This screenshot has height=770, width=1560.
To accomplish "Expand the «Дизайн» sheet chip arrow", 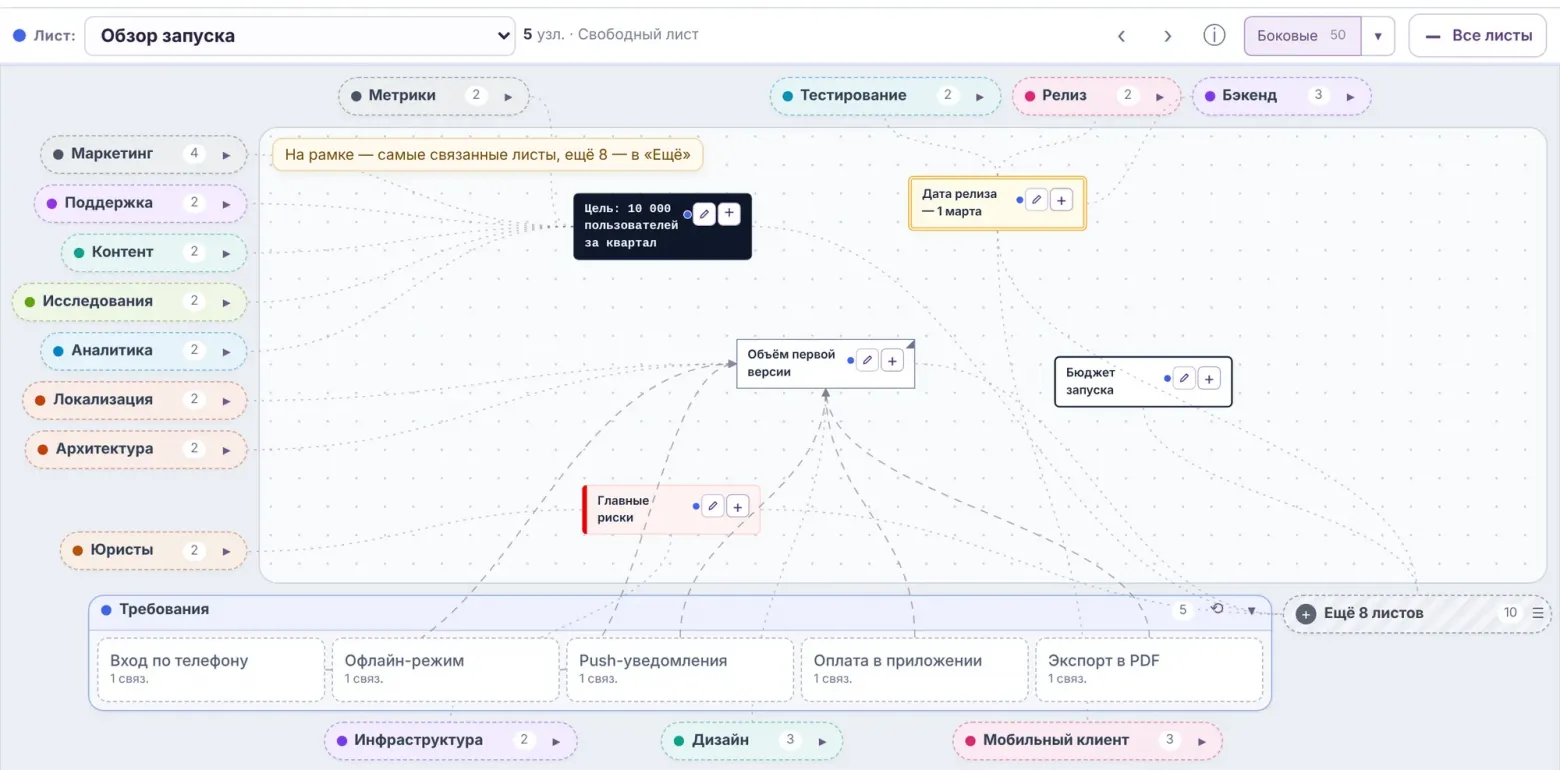I will point(822,741).
